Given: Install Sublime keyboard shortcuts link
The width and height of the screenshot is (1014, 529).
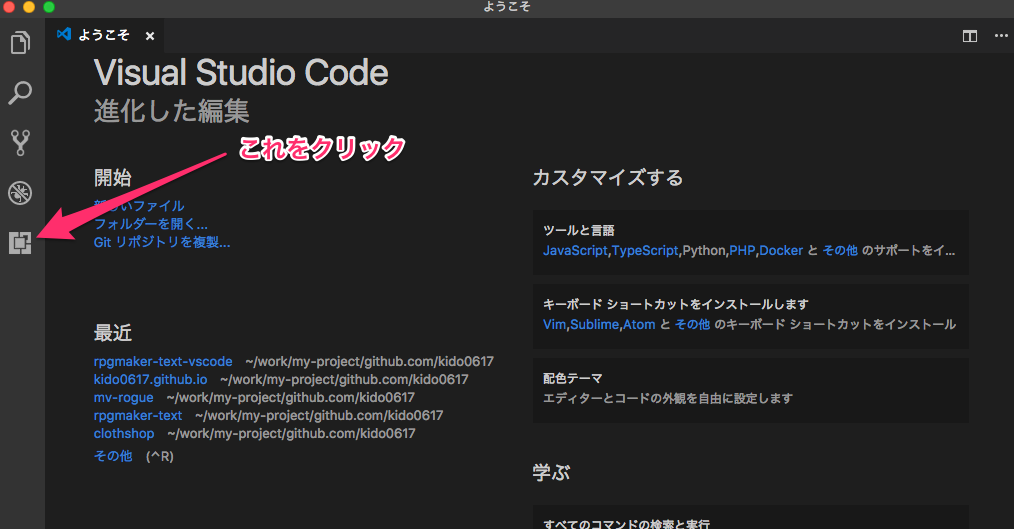Looking at the screenshot, I should (594, 324).
